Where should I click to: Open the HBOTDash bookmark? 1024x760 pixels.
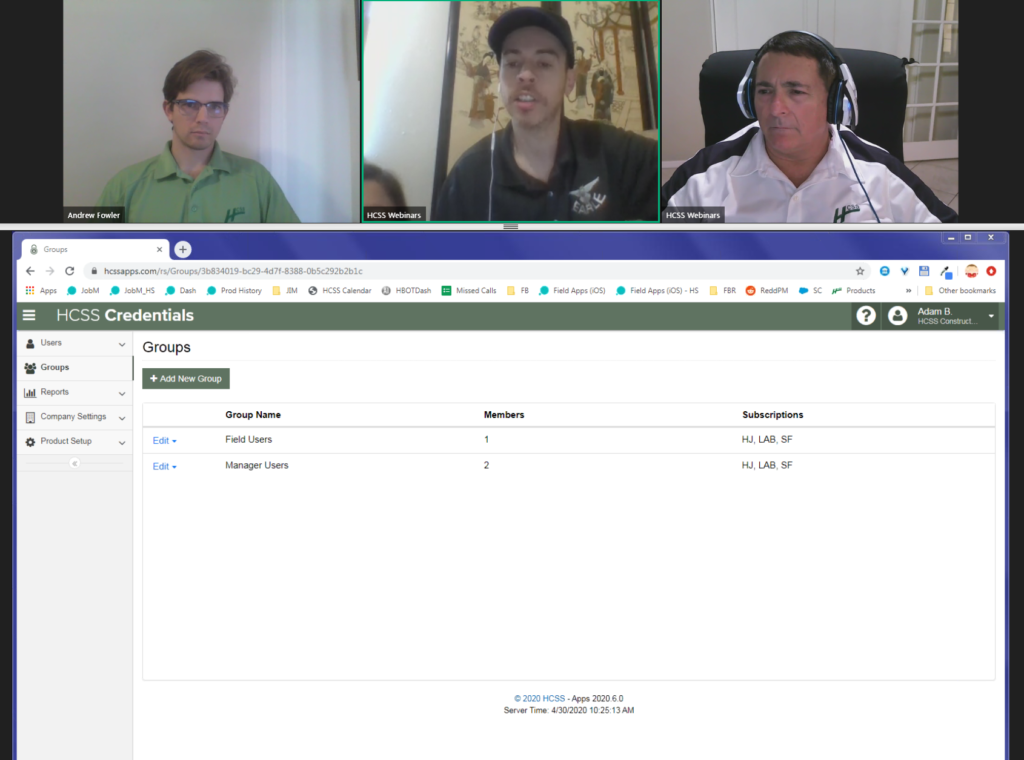406,291
